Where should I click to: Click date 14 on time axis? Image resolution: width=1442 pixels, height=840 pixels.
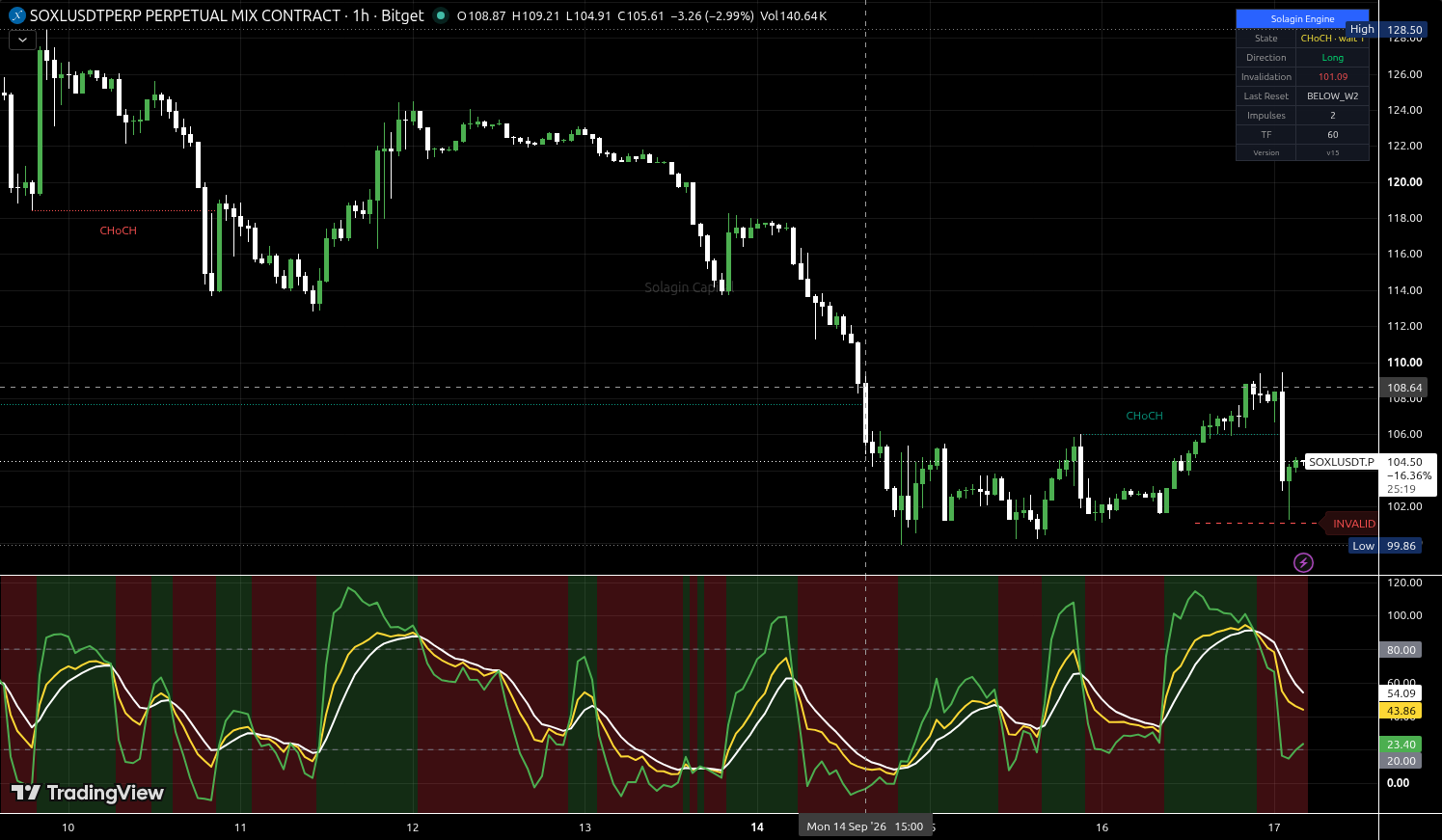pyautogui.click(x=757, y=827)
